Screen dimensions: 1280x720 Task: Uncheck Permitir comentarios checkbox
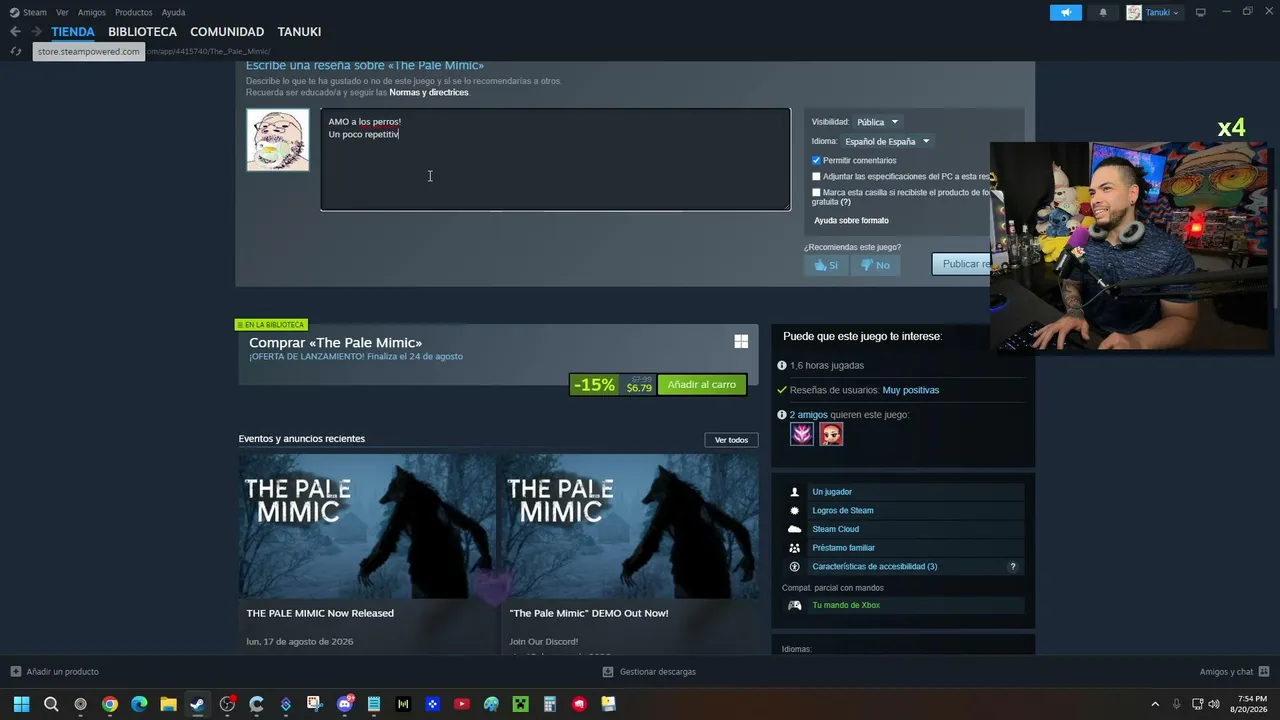point(816,160)
